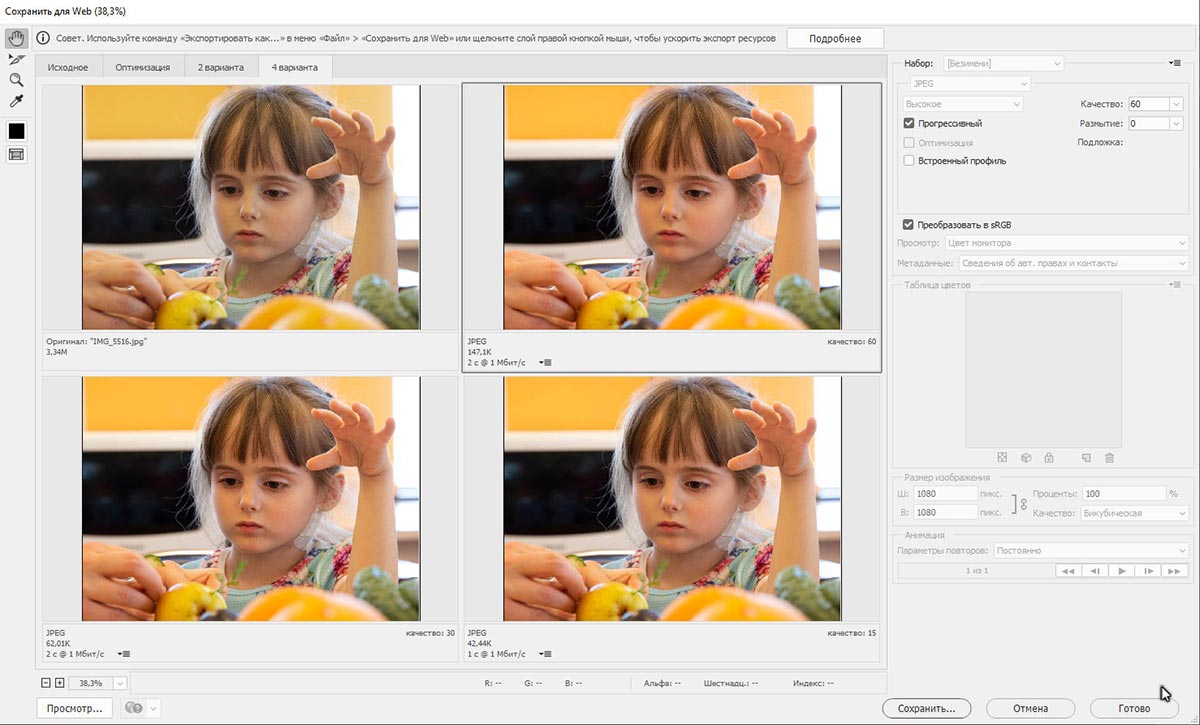Click the web-safe cube icon under color table
1200x725 pixels.
1025,458
